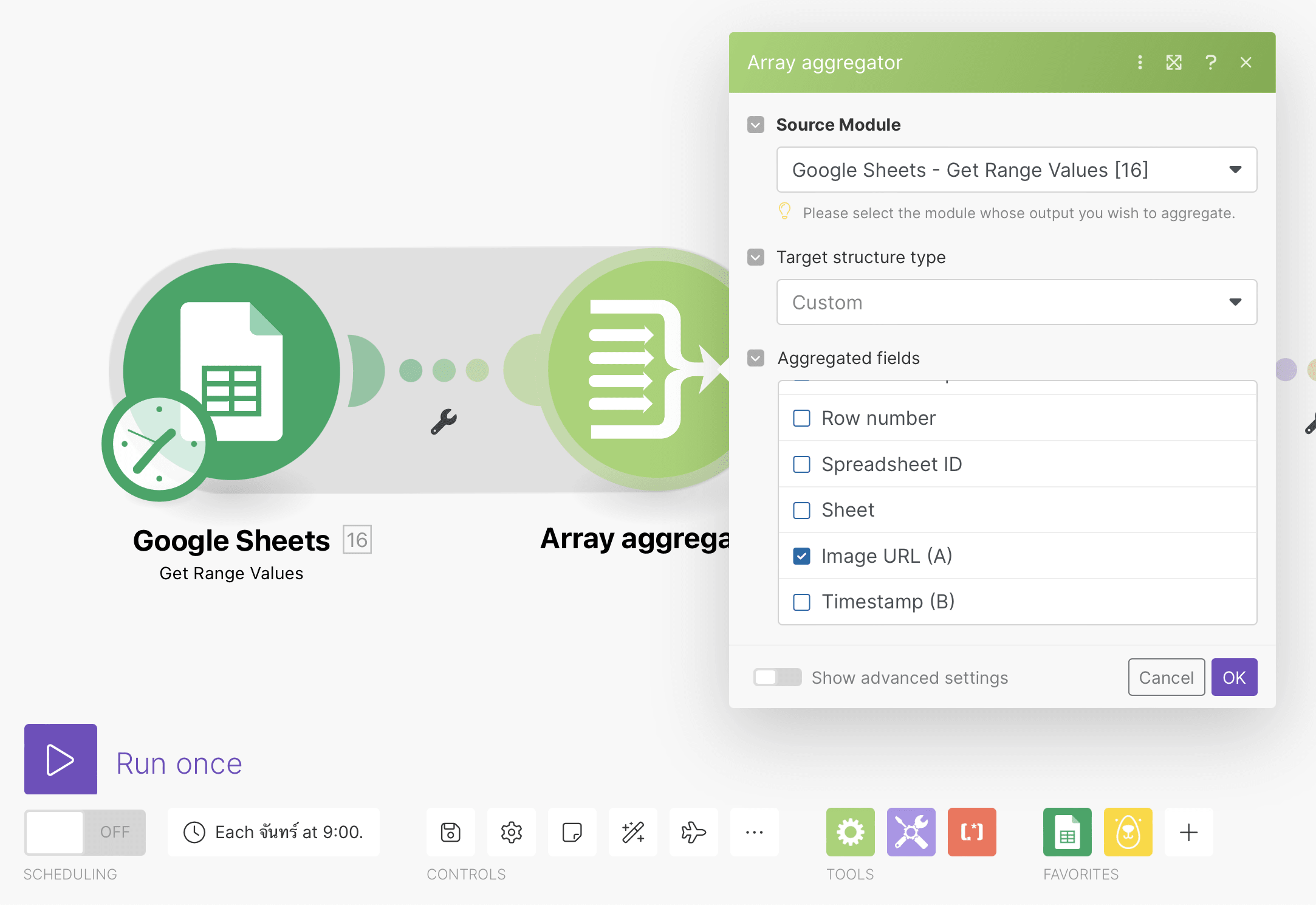This screenshot has height=905, width=1316.
Task: Check the Timestamp (B) field
Action: (x=801, y=602)
